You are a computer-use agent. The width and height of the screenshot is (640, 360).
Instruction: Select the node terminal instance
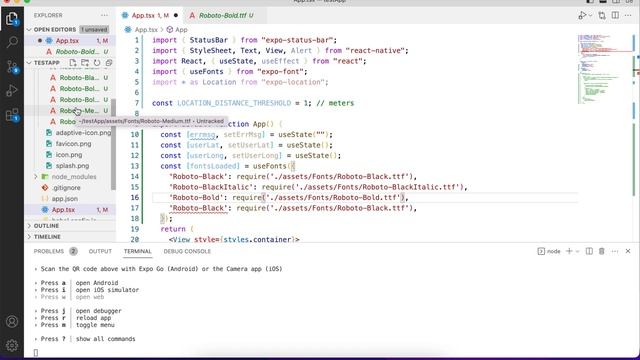click(549, 251)
